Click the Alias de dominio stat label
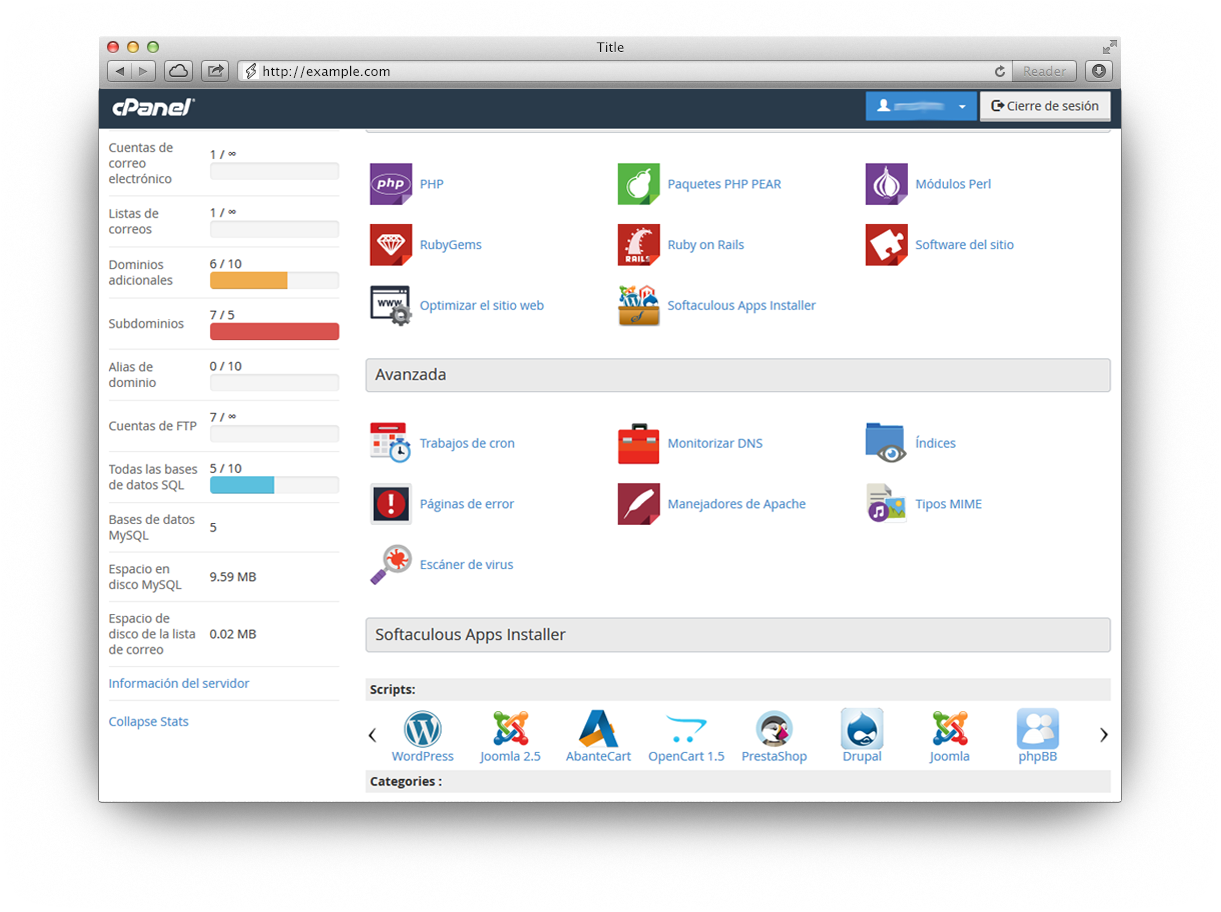Image resolution: width=1221 pixels, height=912 pixels. click(133, 375)
